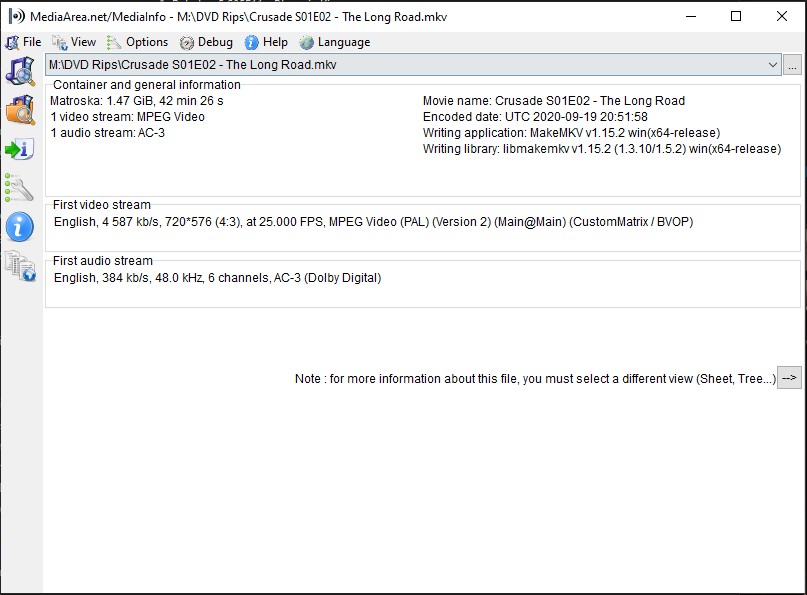Open Preferences via the wrench sidebar icon

click(x=19, y=187)
